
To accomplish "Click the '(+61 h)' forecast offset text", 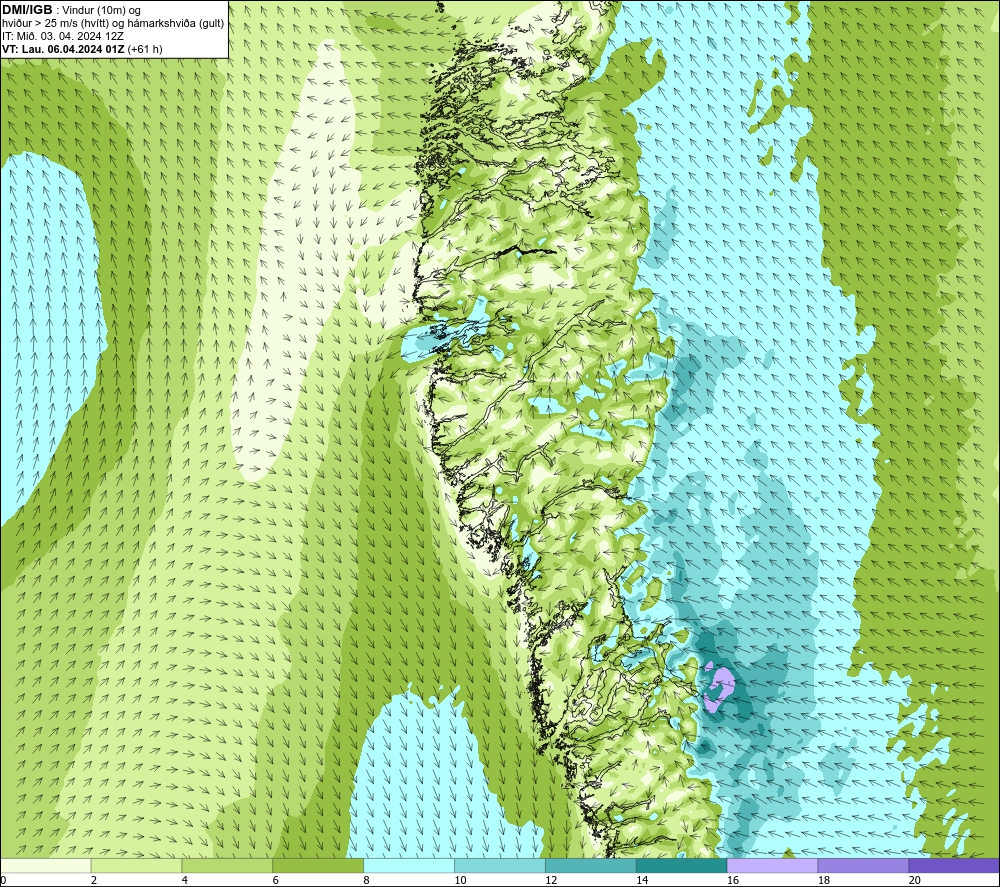I will (x=145, y=49).
